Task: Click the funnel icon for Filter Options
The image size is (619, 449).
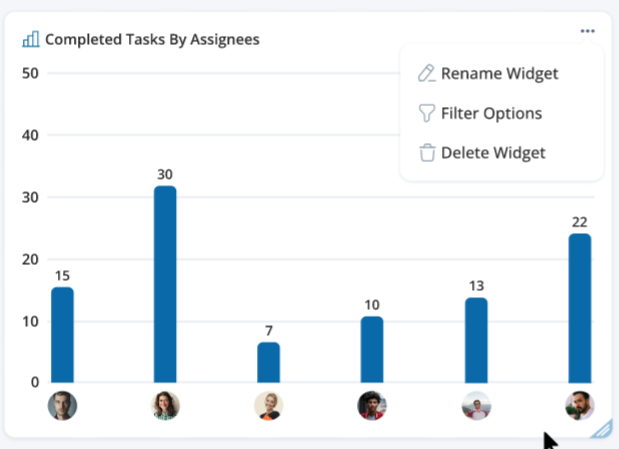Action: pyautogui.click(x=427, y=113)
